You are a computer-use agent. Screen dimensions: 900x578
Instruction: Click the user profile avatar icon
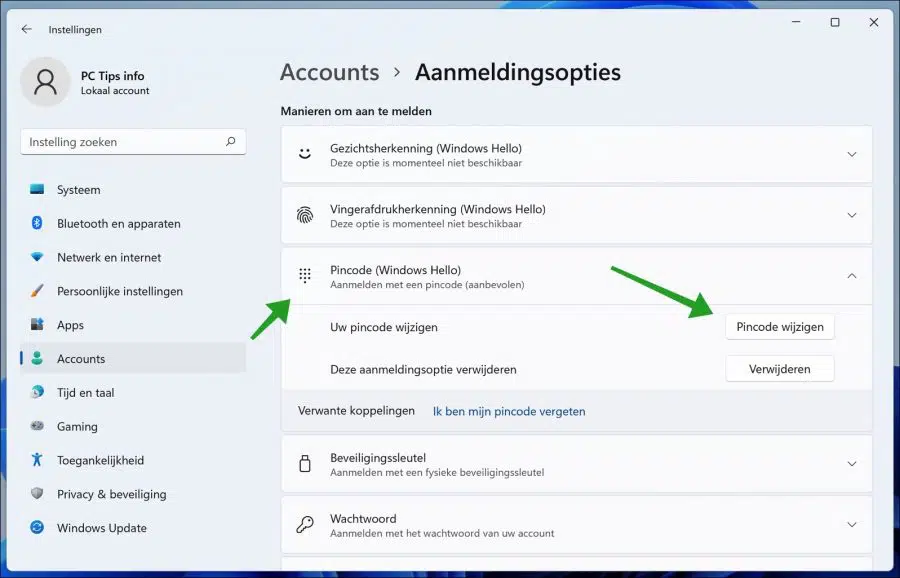[45, 82]
